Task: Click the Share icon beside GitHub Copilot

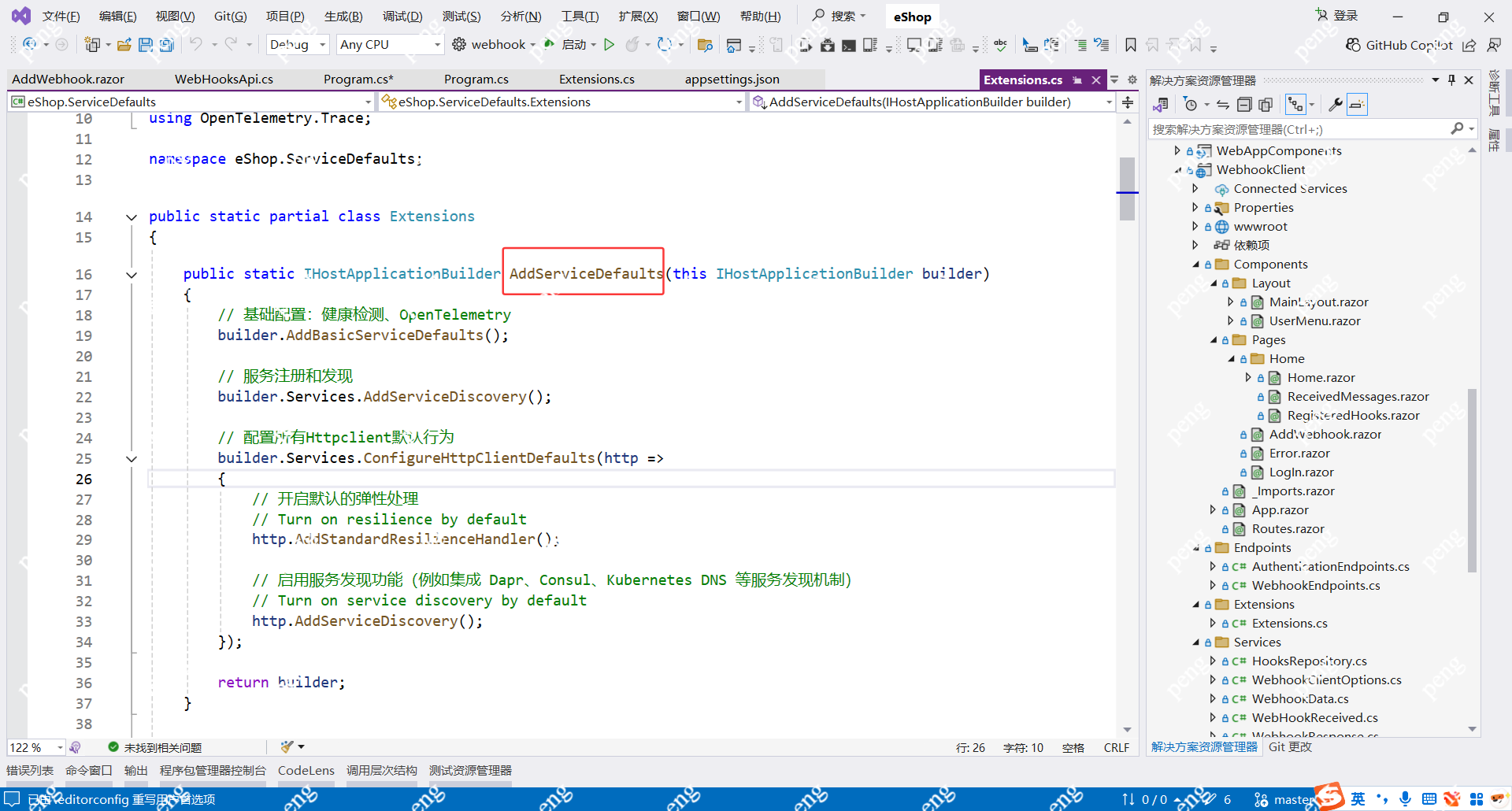Action: tap(1469, 45)
